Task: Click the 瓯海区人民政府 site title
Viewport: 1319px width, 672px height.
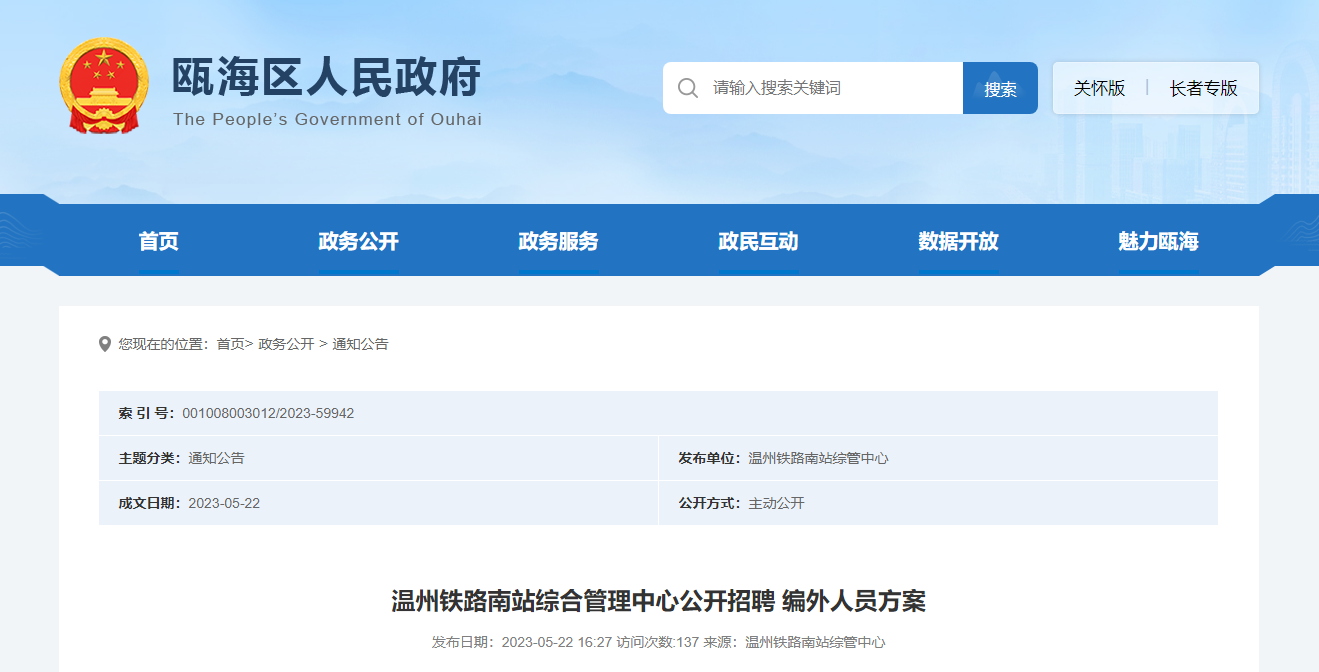Action: pos(326,78)
